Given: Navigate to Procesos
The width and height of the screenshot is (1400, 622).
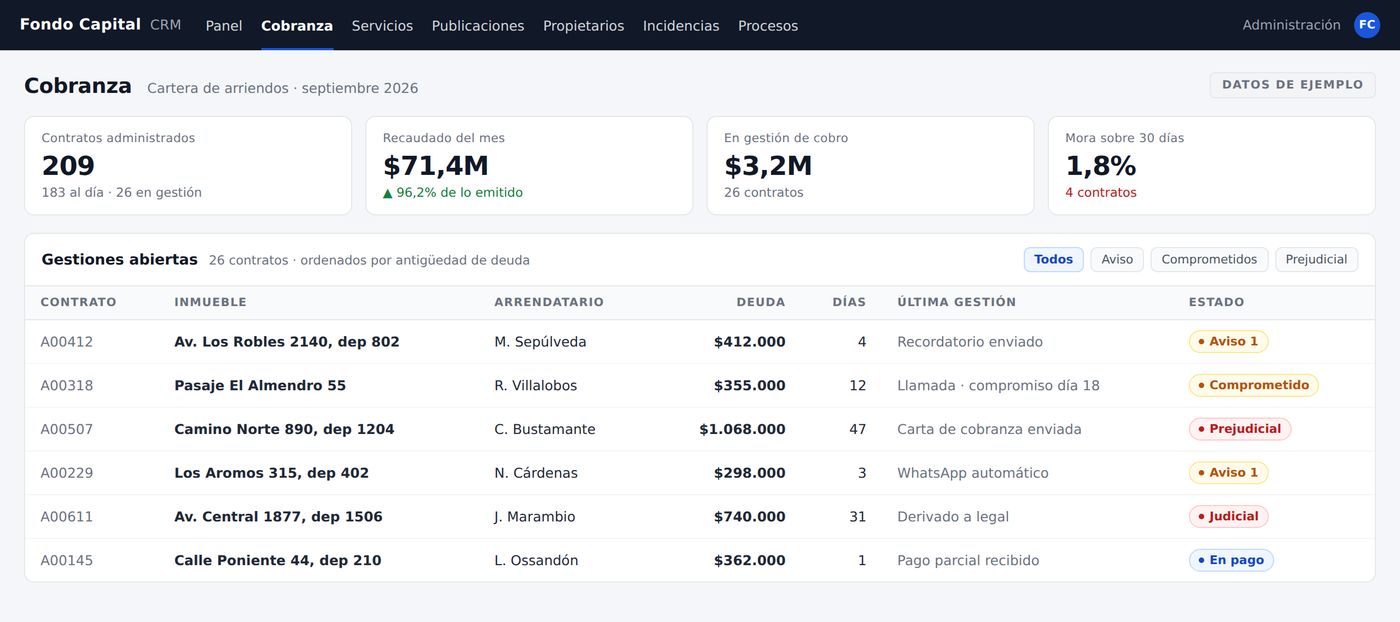Looking at the screenshot, I should [768, 26].
